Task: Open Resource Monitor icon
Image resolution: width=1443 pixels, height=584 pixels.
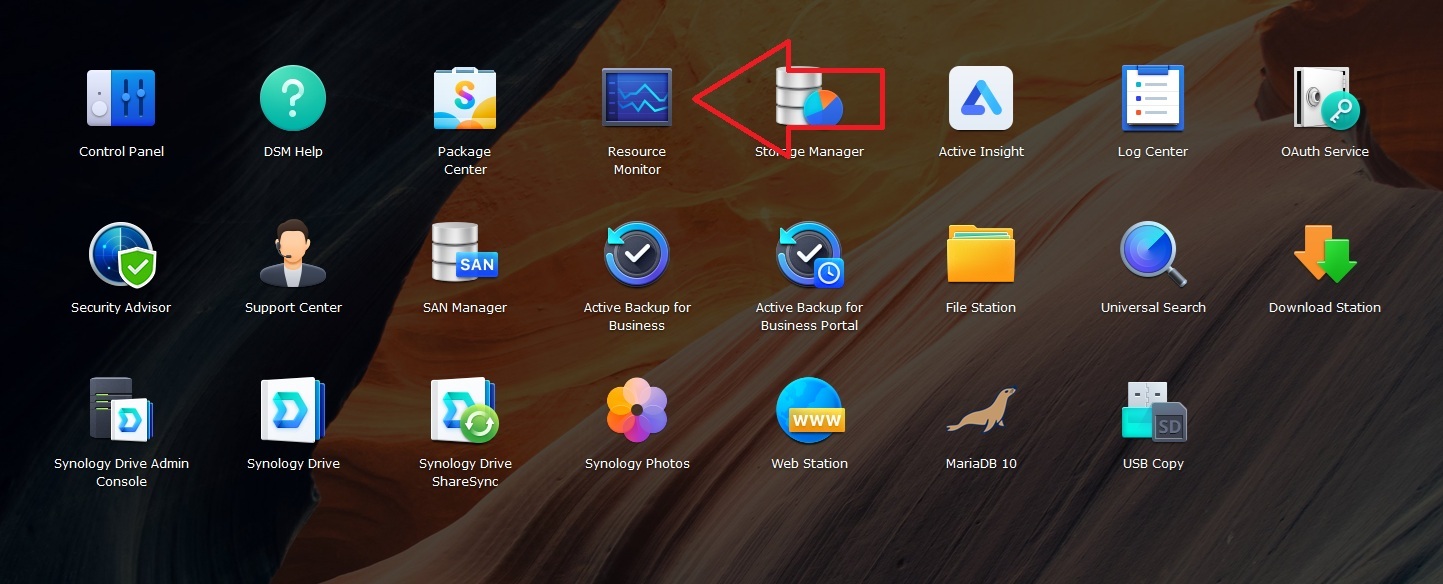Action: (637, 98)
